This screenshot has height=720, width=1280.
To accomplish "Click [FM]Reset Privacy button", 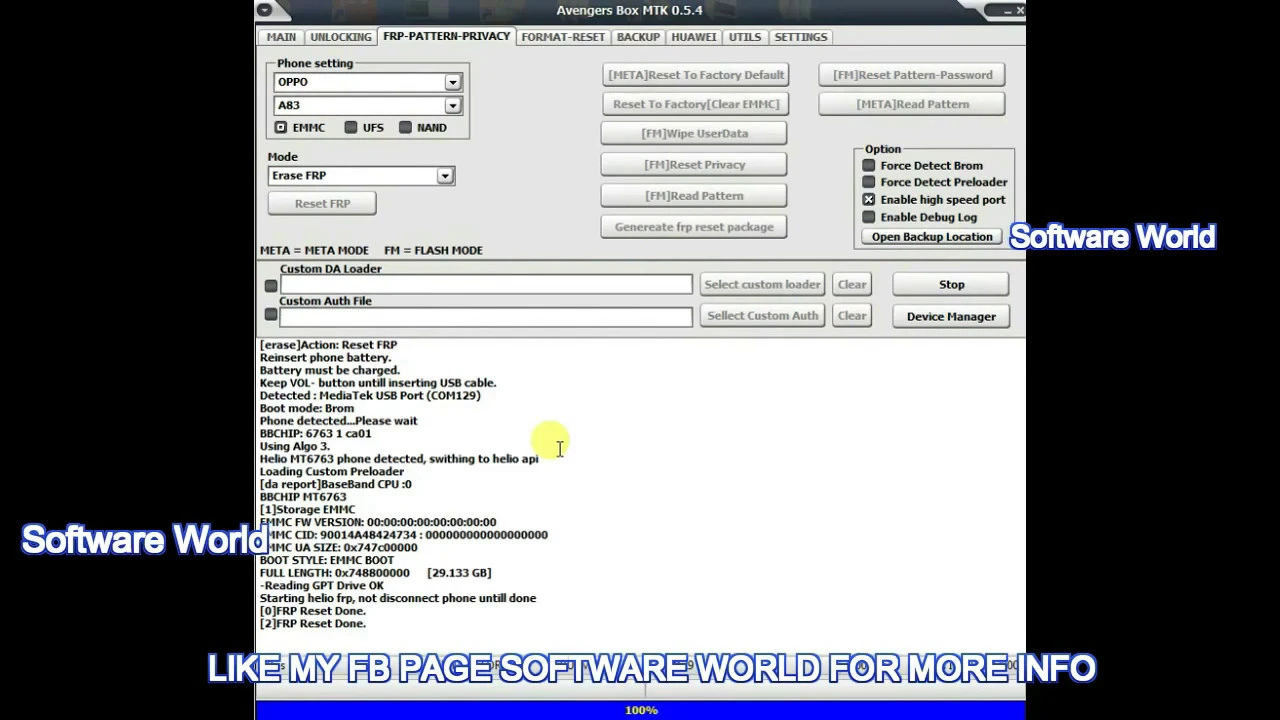I will [x=694, y=164].
